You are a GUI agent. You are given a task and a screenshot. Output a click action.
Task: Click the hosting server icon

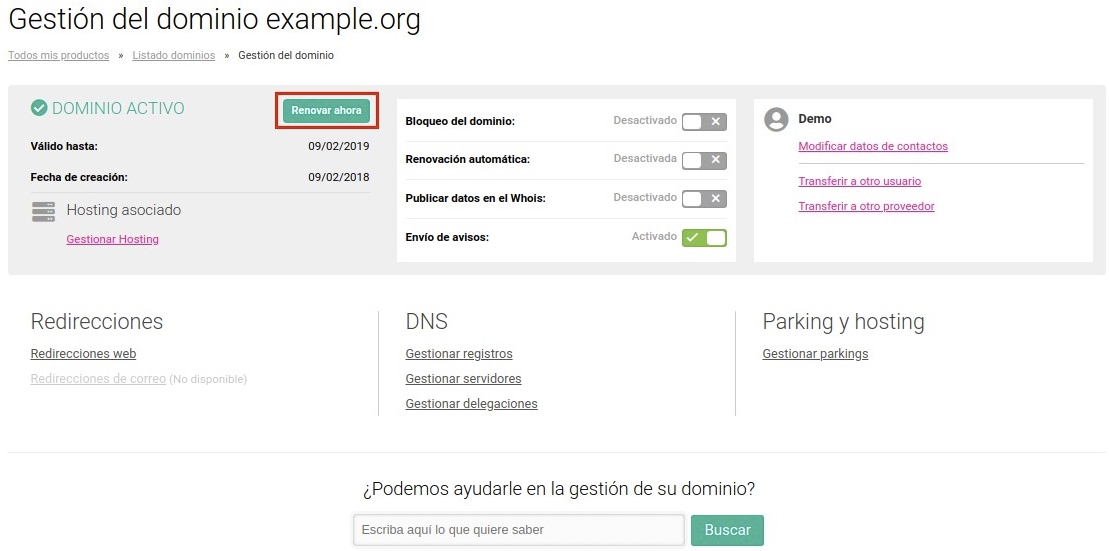[x=44, y=211]
